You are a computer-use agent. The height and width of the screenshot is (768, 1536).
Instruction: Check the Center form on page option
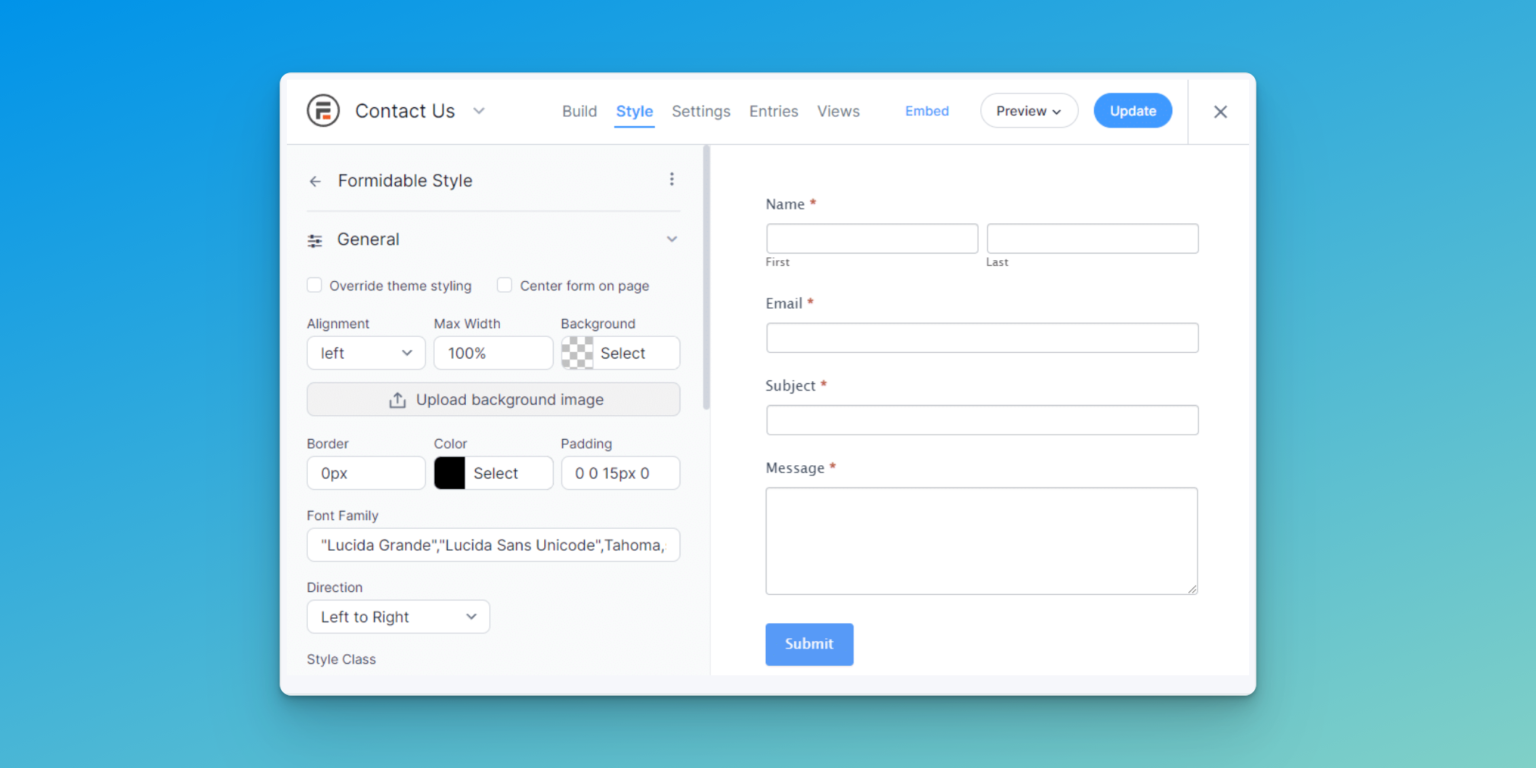[x=505, y=286]
